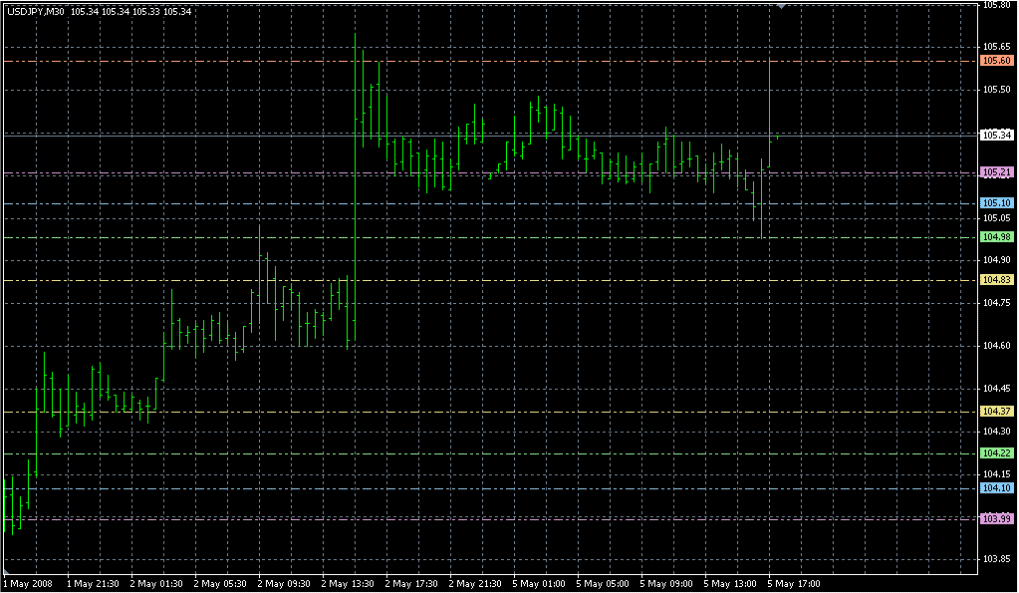The width and height of the screenshot is (1019, 593).
Task: Click the 103.85 price scale value
Action: 995,559
